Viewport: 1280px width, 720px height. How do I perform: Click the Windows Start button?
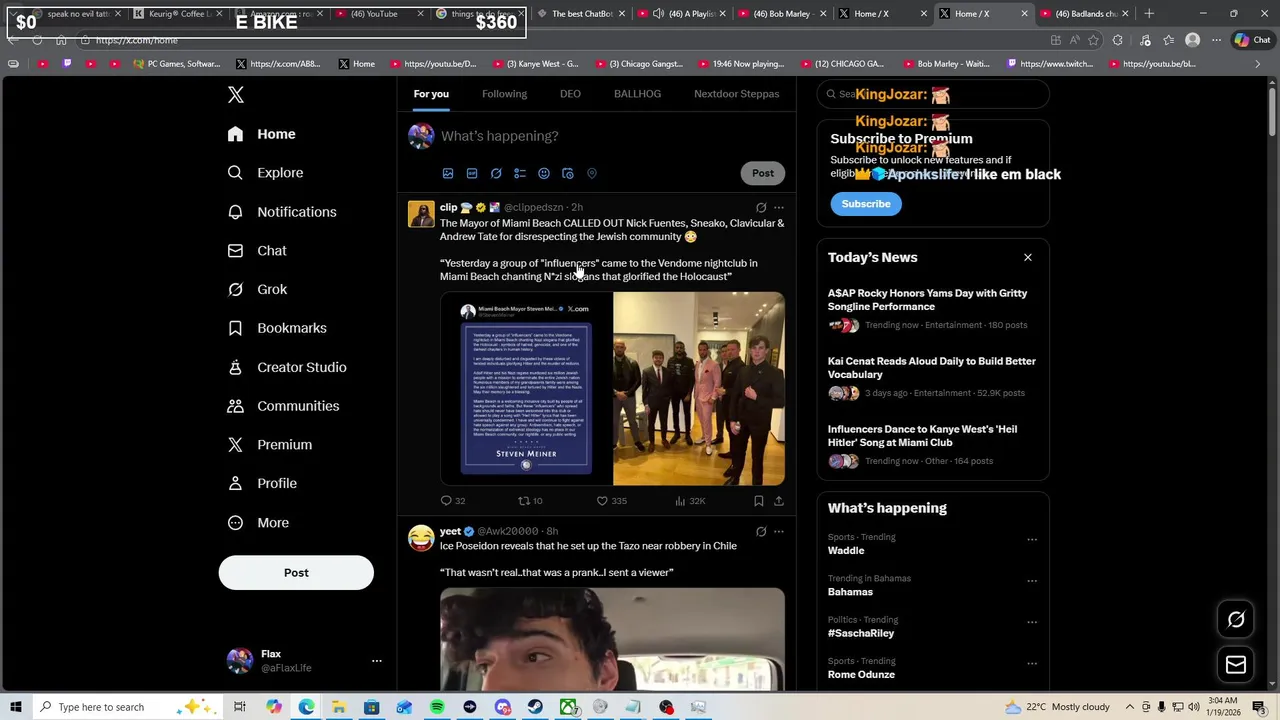(x=15, y=707)
